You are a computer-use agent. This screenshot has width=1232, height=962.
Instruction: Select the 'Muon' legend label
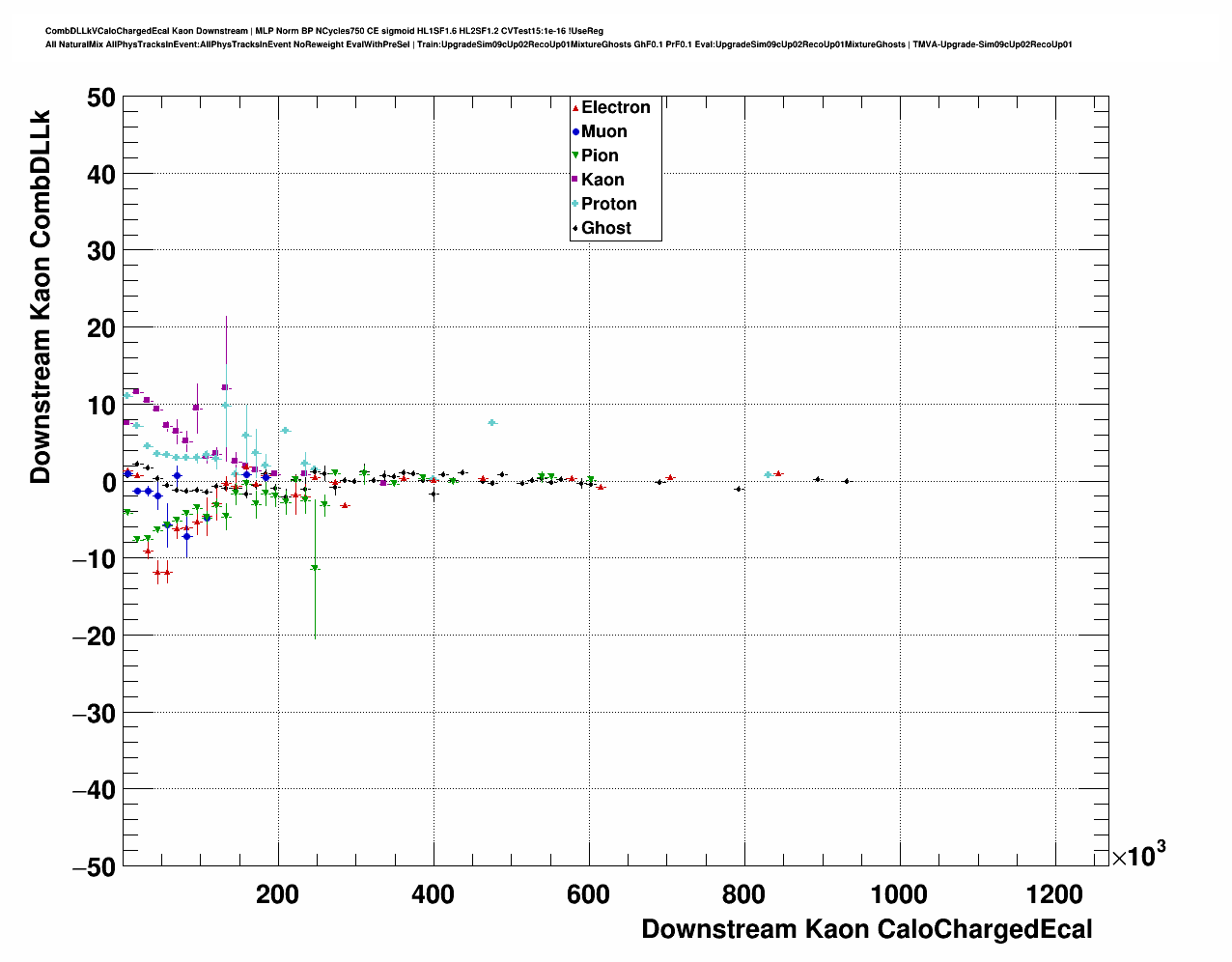coord(604,131)
